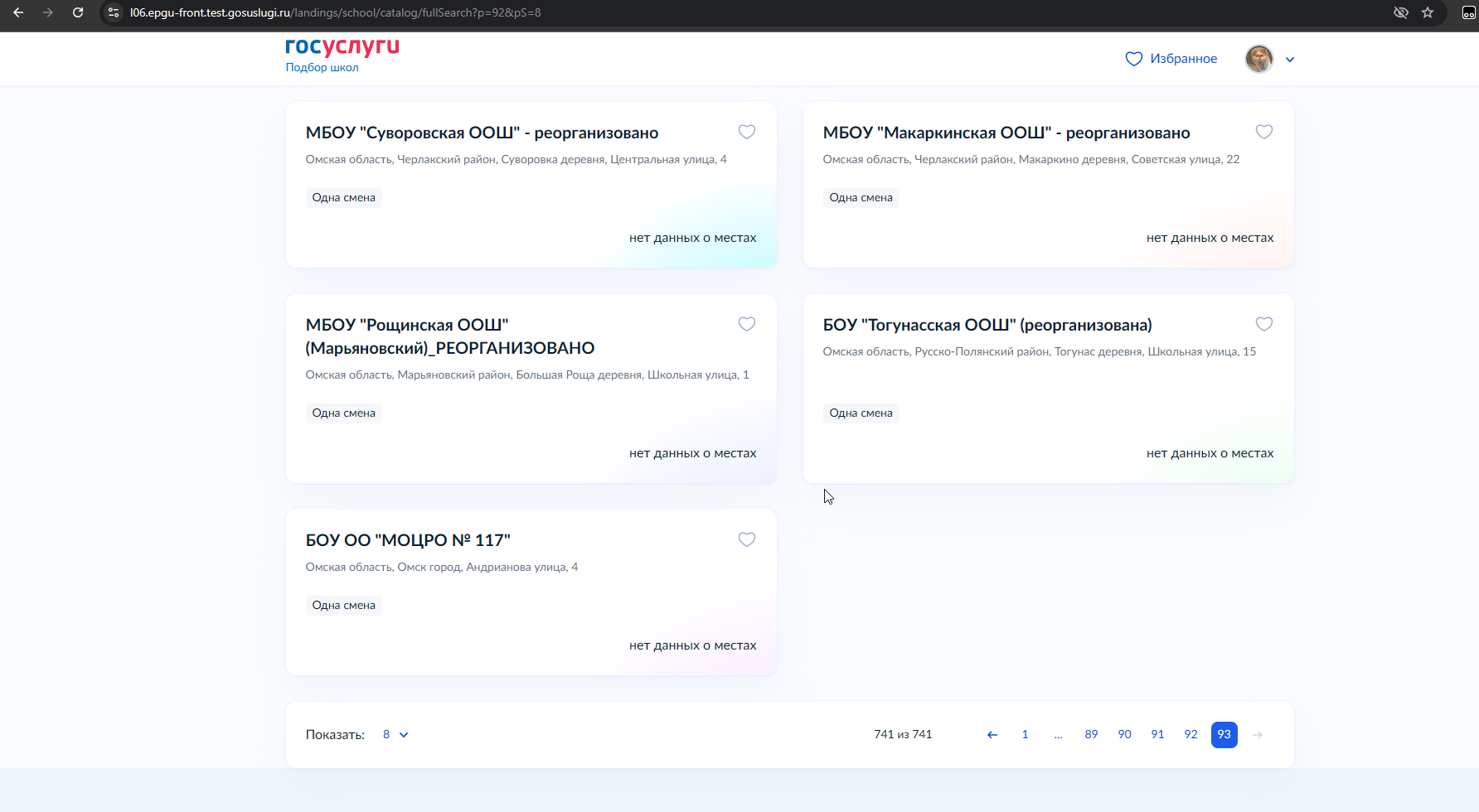Screen dimensions: 1479x812
Task: Favorite МБОУ "Рощинская ООШ" with the heart
Action: (747, 324)
